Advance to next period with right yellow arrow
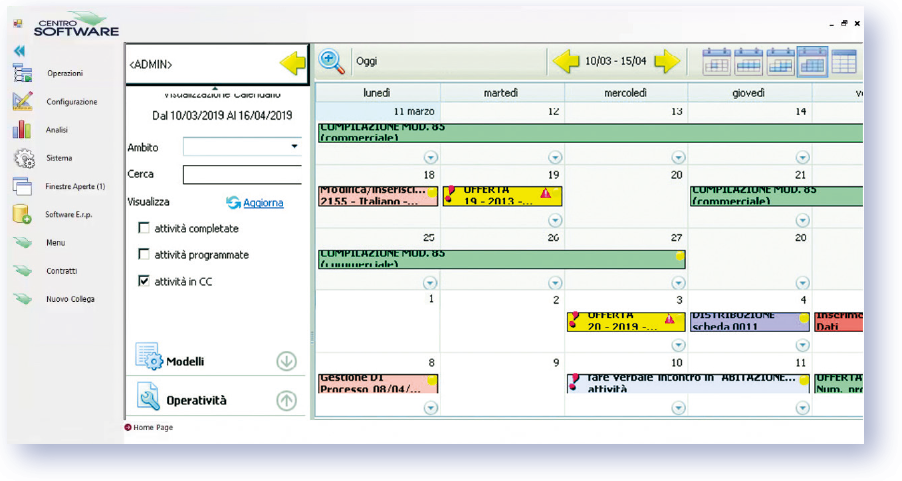This screenshot has width=902, height=481. coord(667,62)
